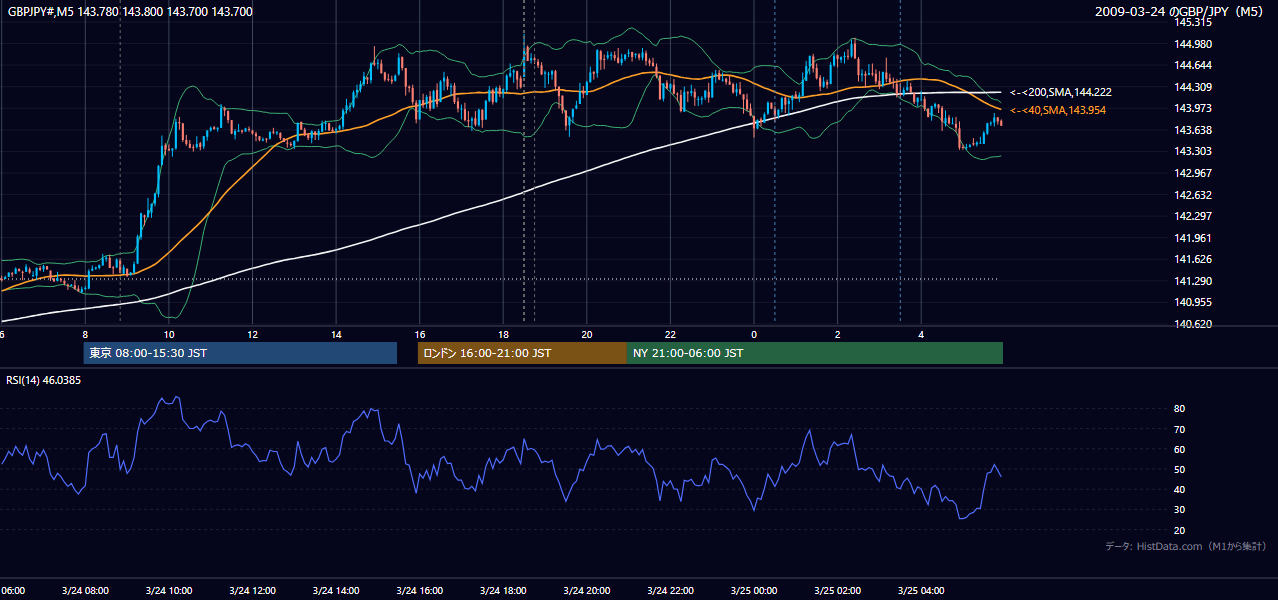
Task: Click hour tick 12 under the price chart
Action: click(253, 334)
